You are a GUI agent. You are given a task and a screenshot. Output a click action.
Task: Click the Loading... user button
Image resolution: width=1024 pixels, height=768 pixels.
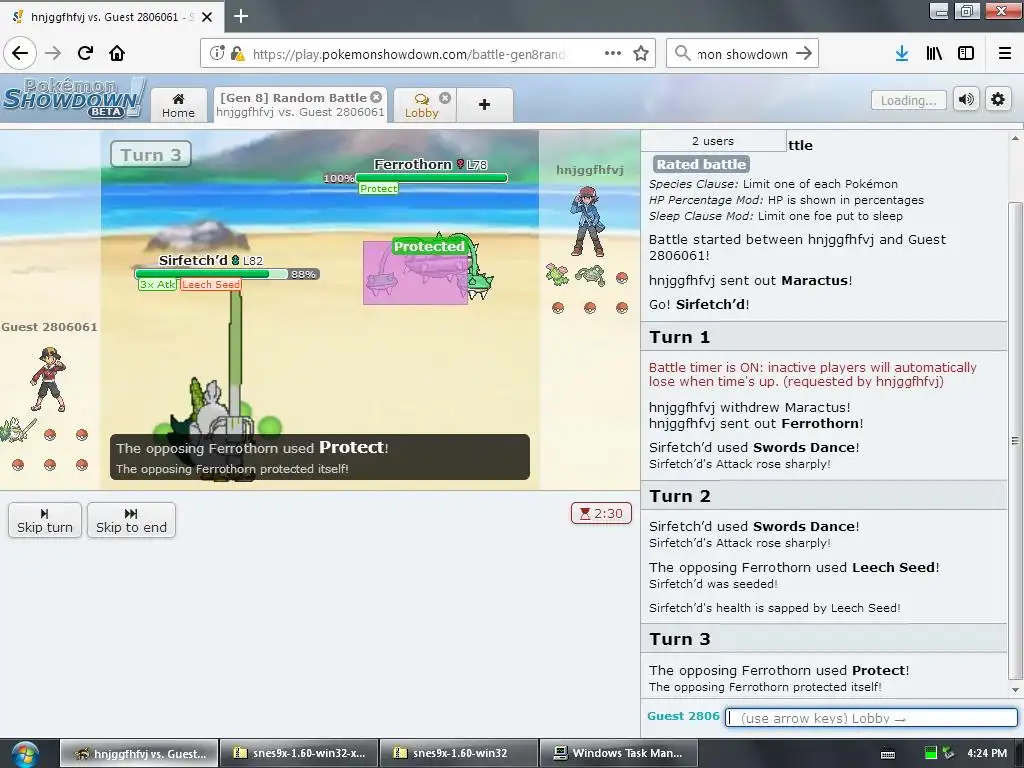pos(908,100)
